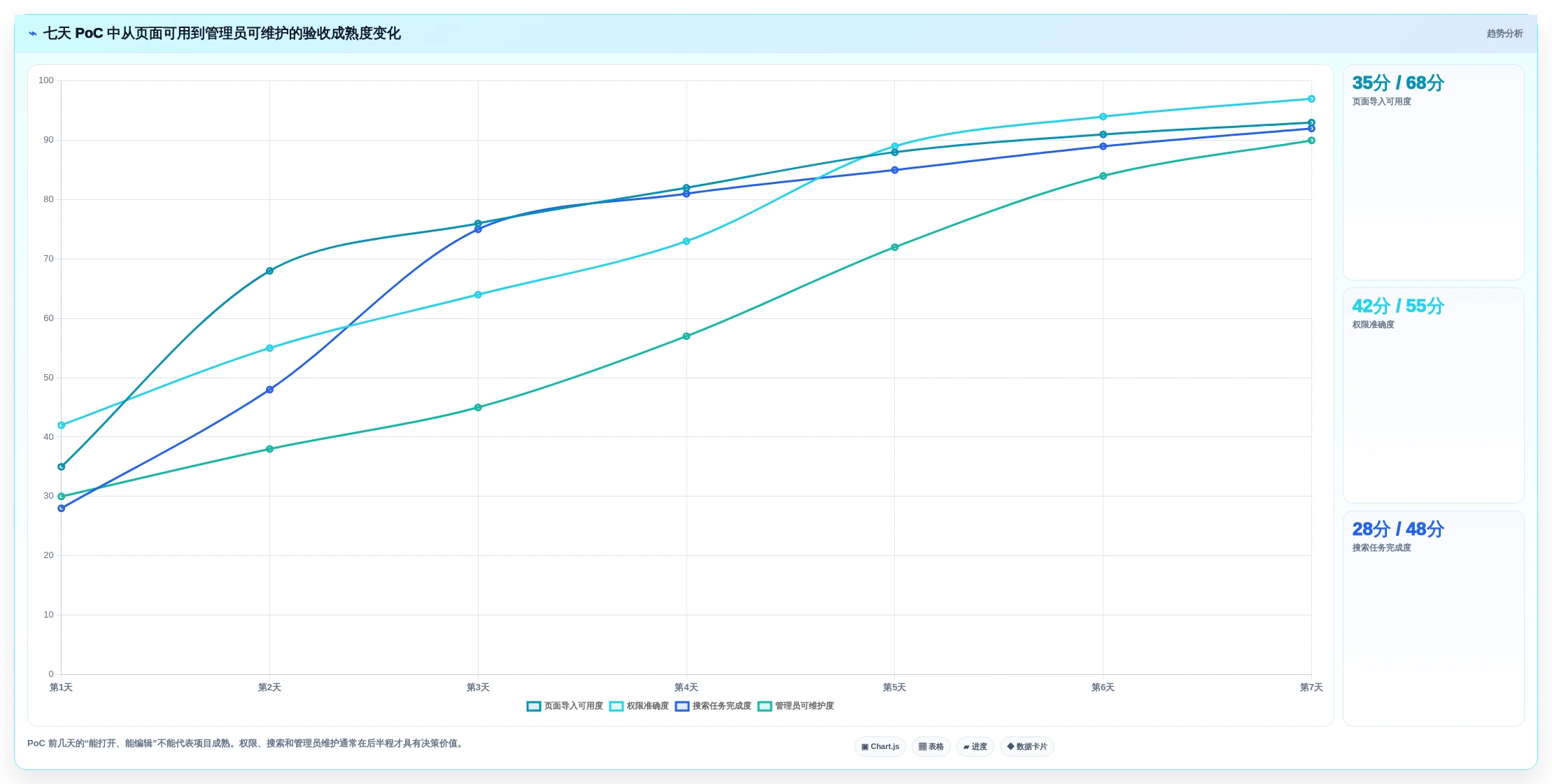Select 权限准确度 point at 第6天 (94)
Image resolution: width=1552 pixels, height=784 pixels.
point(1103,117)
